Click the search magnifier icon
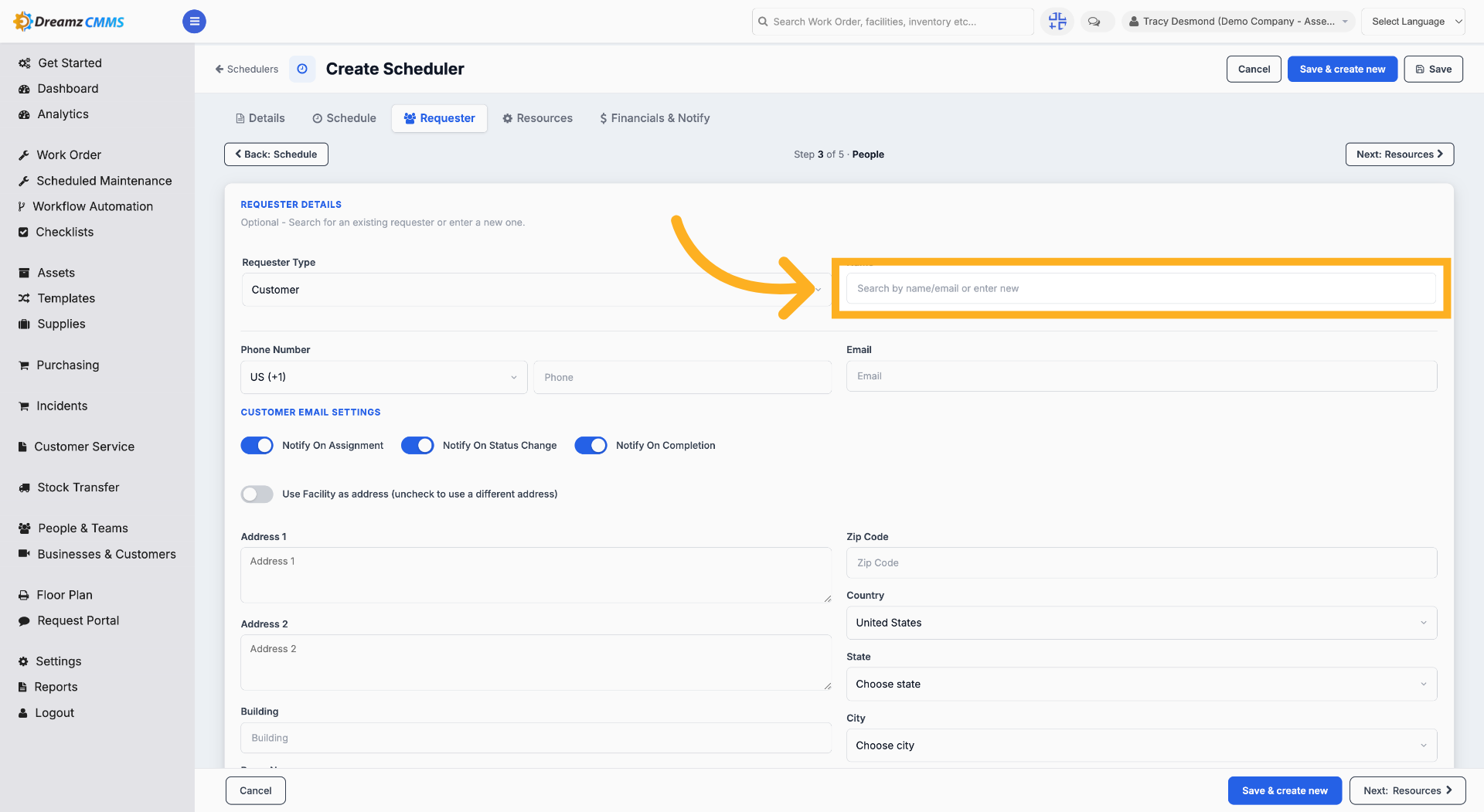This screenshot has height=812, width=1484. pyautogui.click(x=763, y=22)
